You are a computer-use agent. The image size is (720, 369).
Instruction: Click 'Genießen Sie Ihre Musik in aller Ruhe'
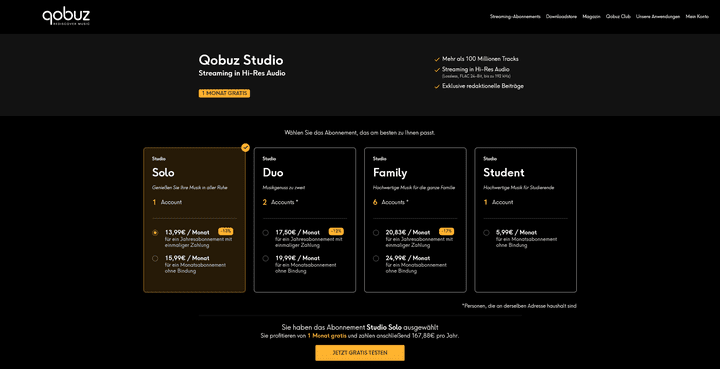[x=190, y=188]
